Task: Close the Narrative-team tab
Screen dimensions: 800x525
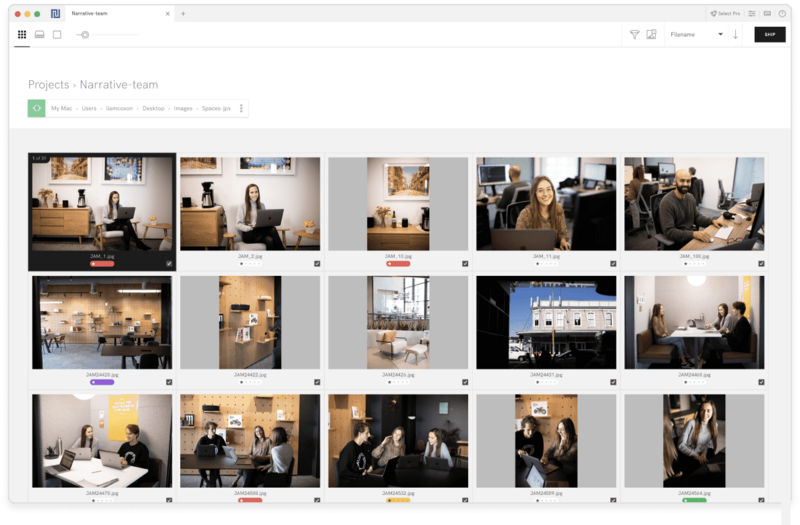Action: point(167,14)
